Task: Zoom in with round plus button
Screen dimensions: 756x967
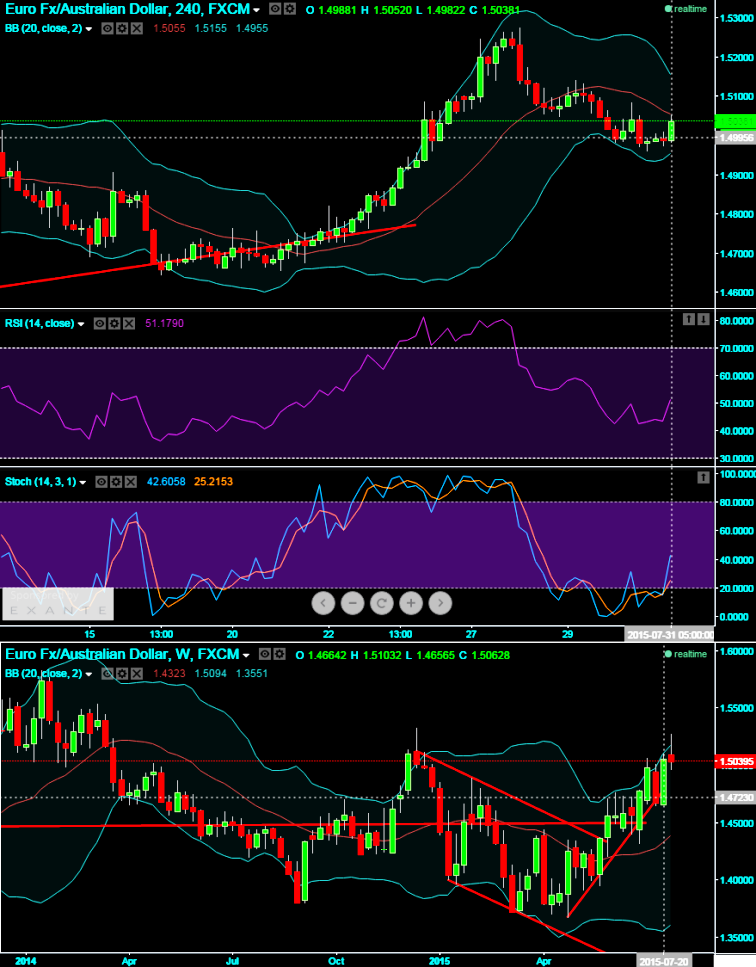Action: [411, 603]
